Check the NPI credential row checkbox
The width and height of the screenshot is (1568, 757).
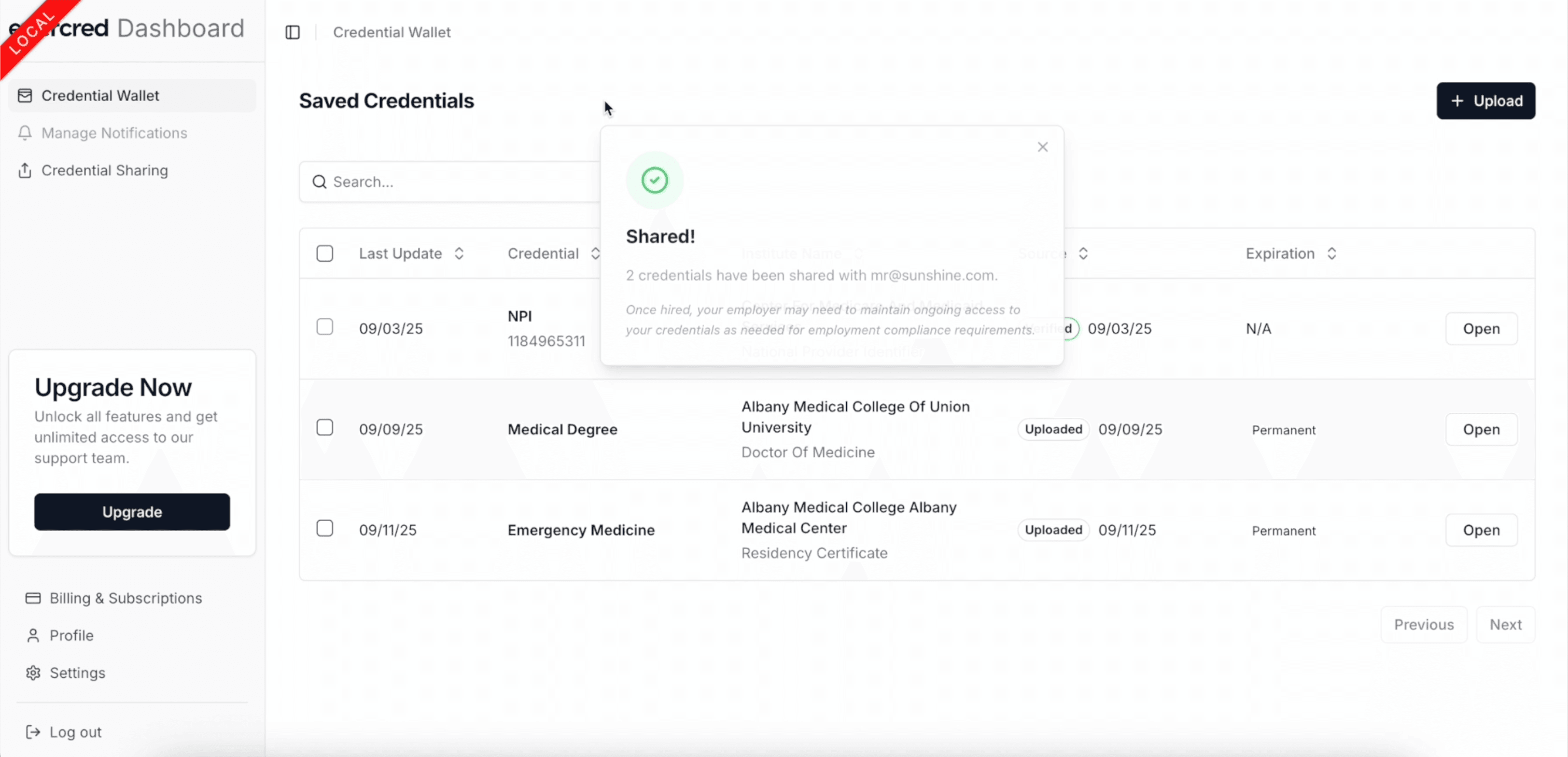click(325, 327)
